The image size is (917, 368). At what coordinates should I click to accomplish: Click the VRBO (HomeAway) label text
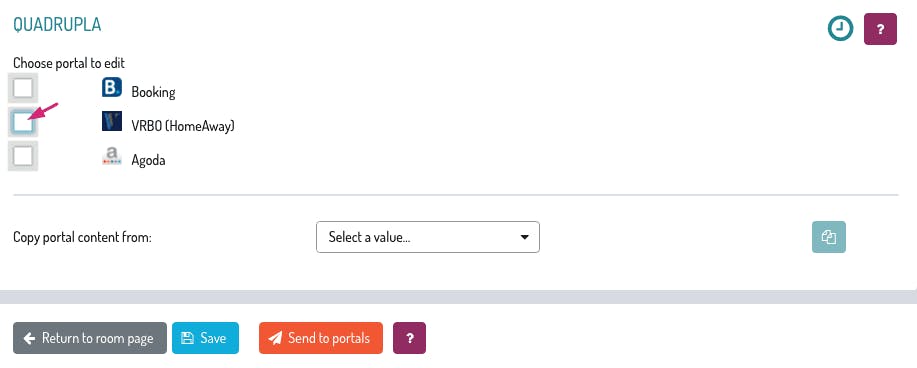182,126
